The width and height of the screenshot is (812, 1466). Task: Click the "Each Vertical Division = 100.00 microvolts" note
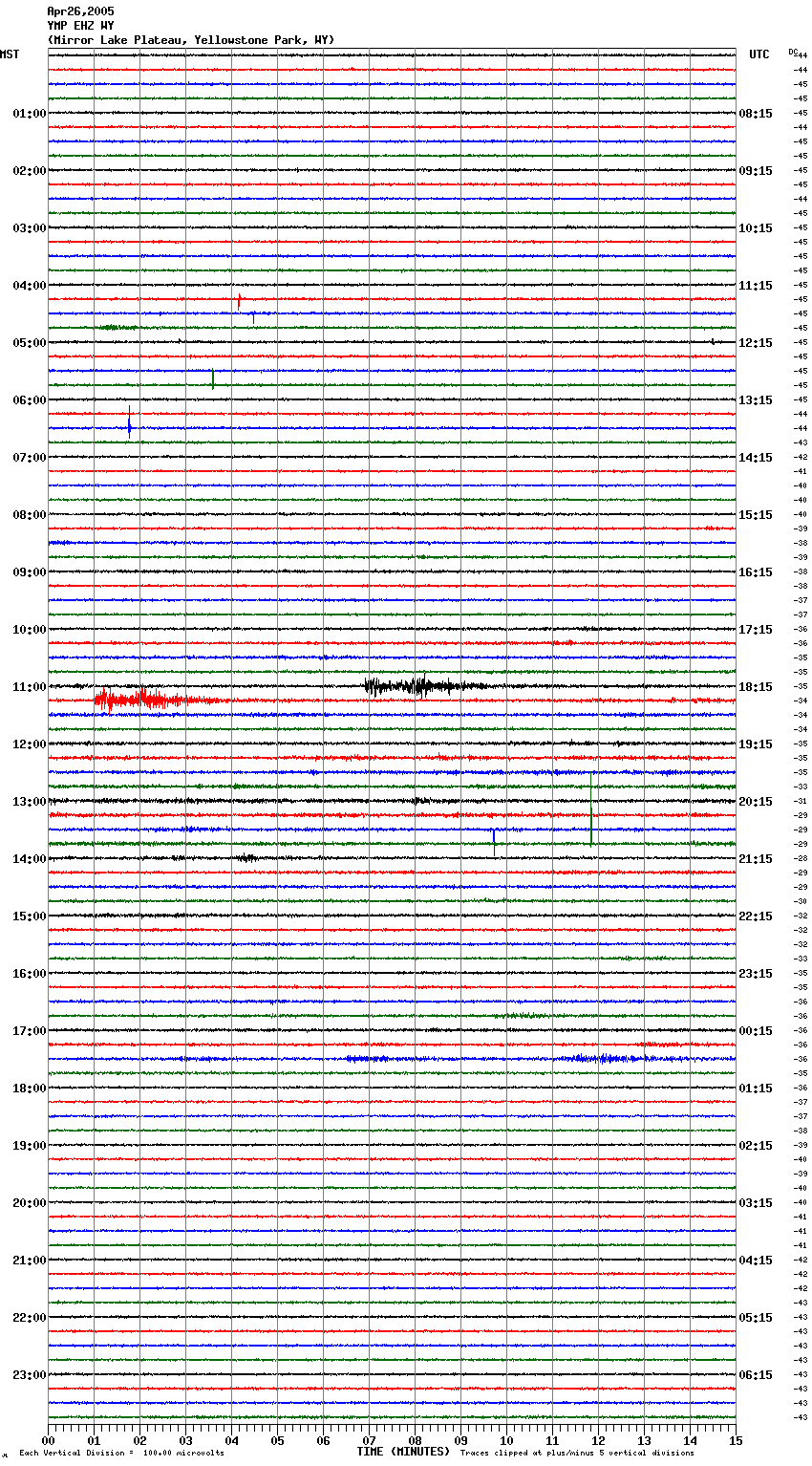pos(122,1454)
